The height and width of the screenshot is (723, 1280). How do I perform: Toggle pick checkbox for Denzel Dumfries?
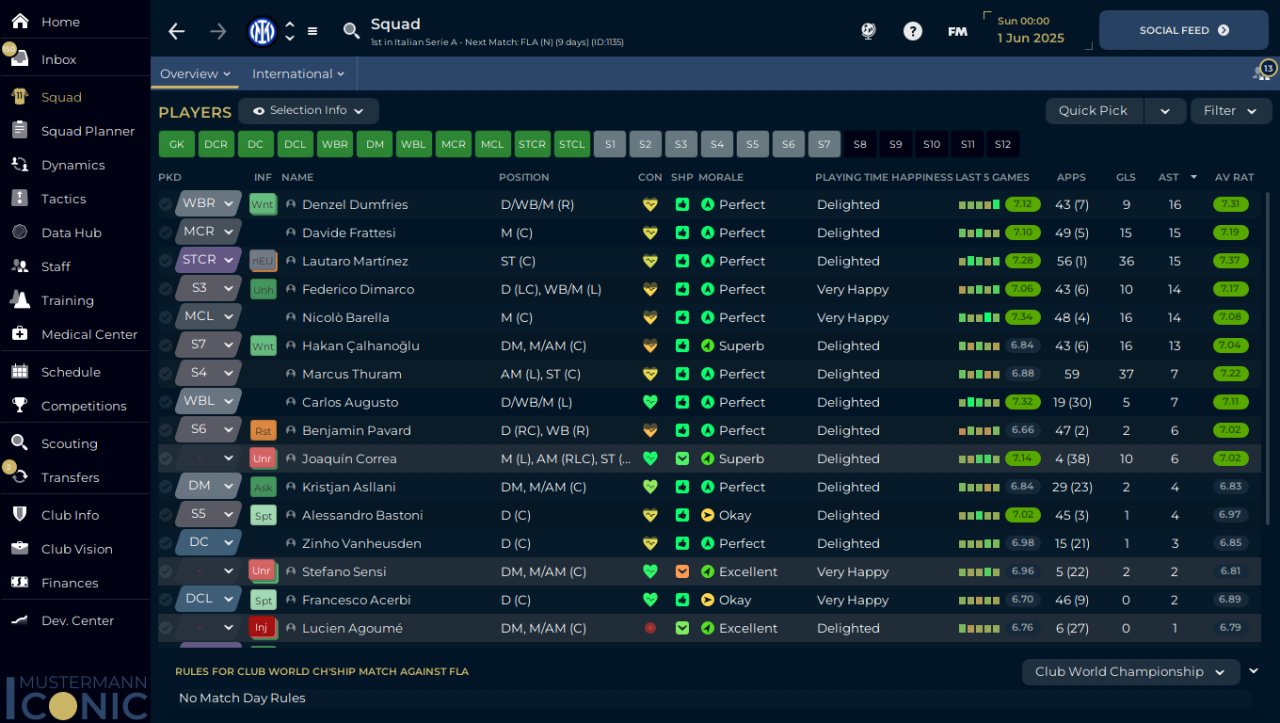point(166,204)
